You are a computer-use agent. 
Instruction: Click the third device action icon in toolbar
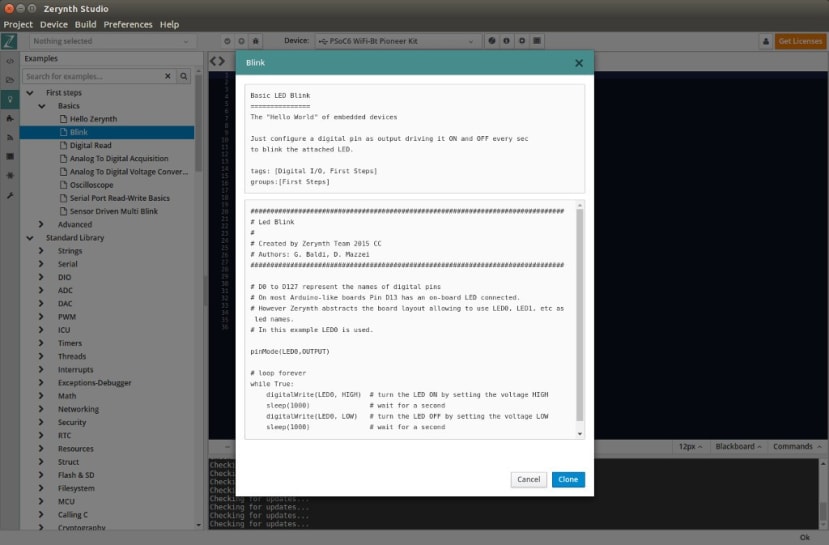(x=522, y=41)
